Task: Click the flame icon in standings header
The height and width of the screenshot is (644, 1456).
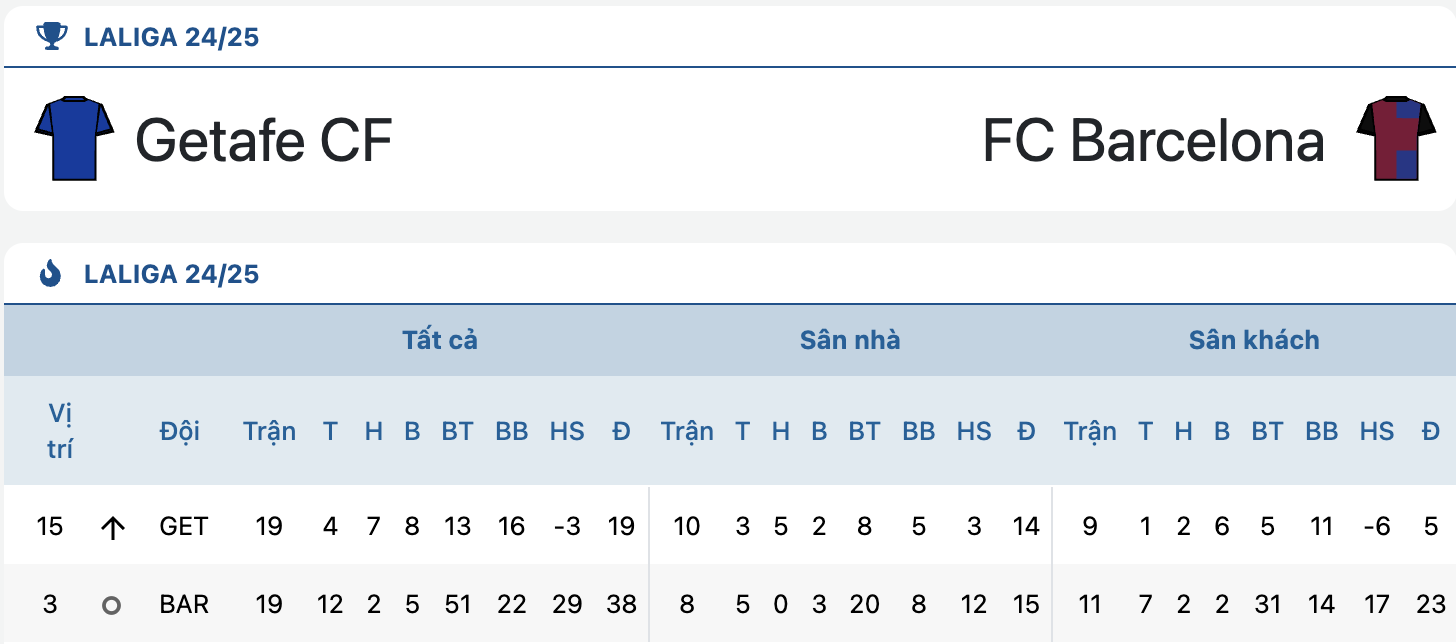Action: (50, 273)
